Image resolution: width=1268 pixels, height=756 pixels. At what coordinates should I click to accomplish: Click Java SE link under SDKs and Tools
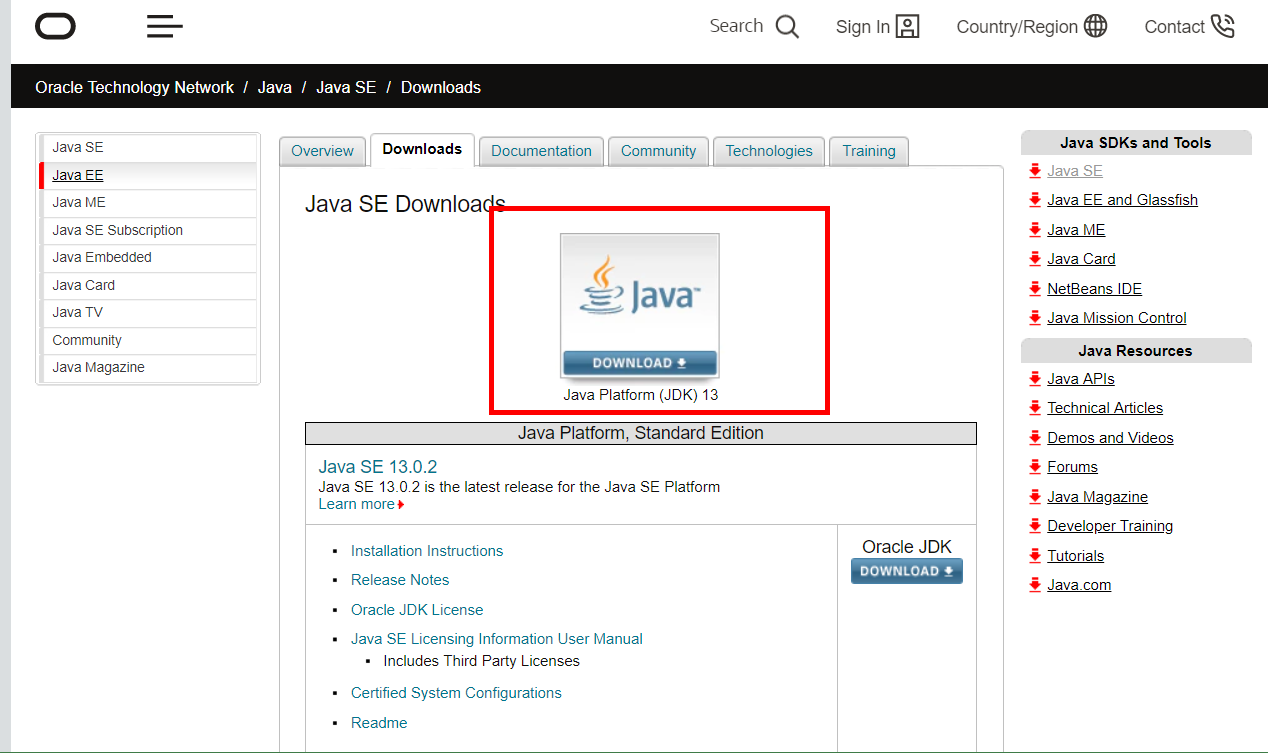1075,171
